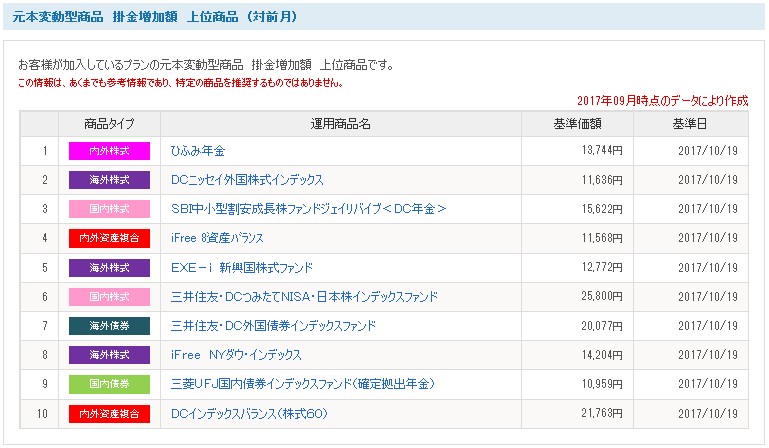The height and width of the screenshot is (448, 769).
Task: Click the 2017/10/19 date for DCインデックスバランス
Action: pyautogui.click(x=708, y=413)
